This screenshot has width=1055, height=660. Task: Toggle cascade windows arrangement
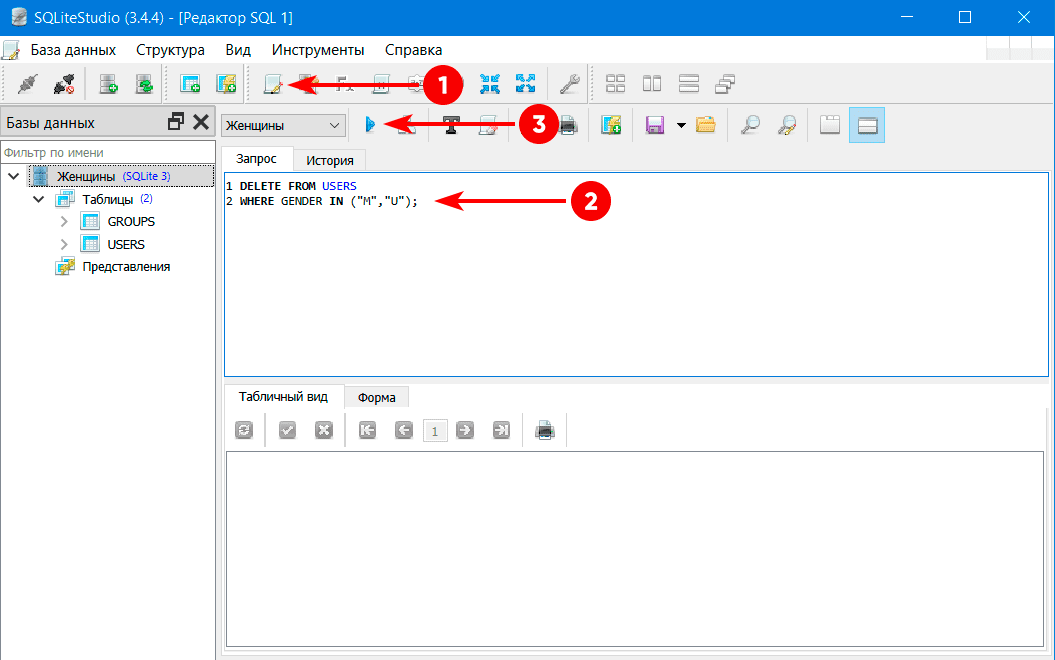coord(724,84)
